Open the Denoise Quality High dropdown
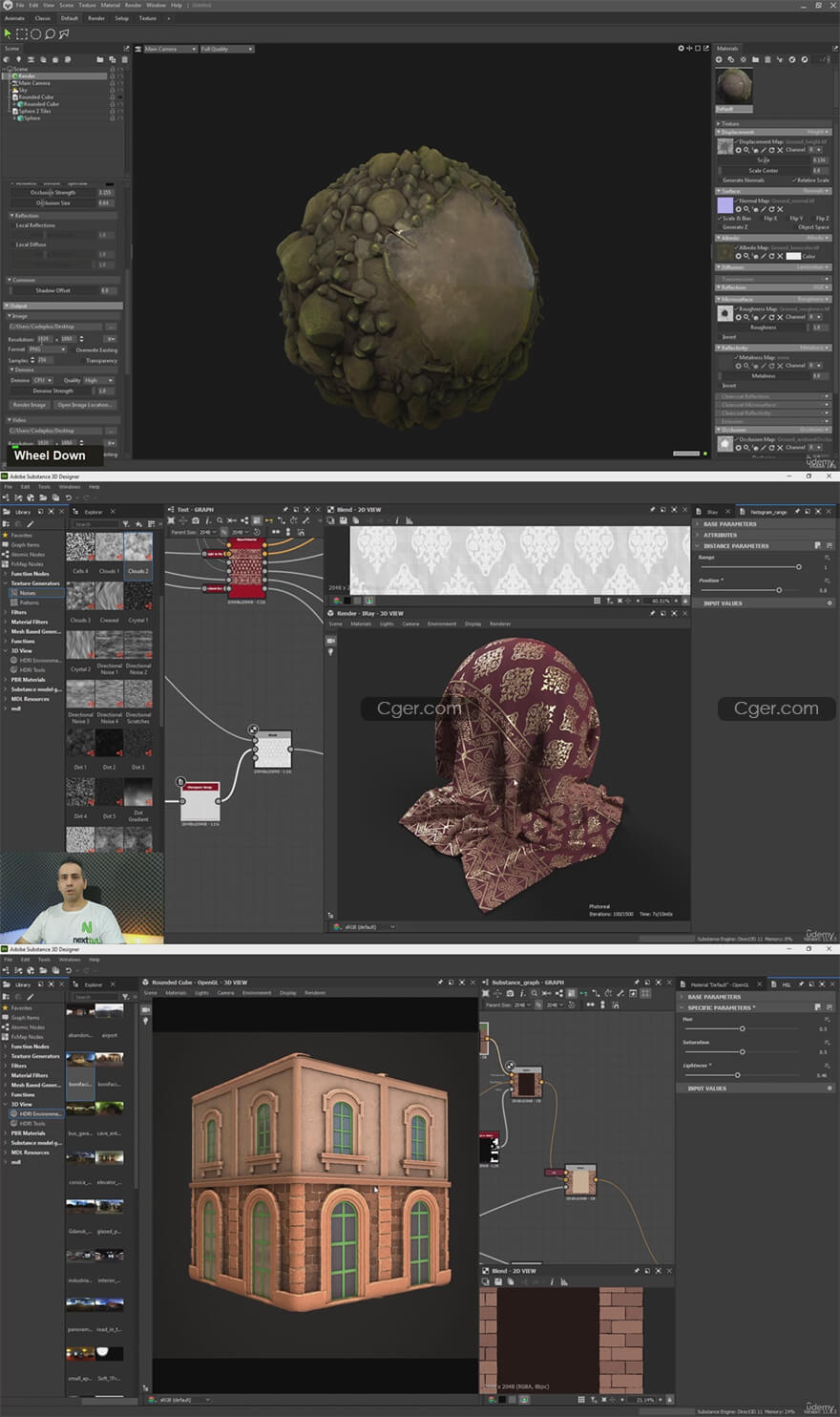 (98, 380)
